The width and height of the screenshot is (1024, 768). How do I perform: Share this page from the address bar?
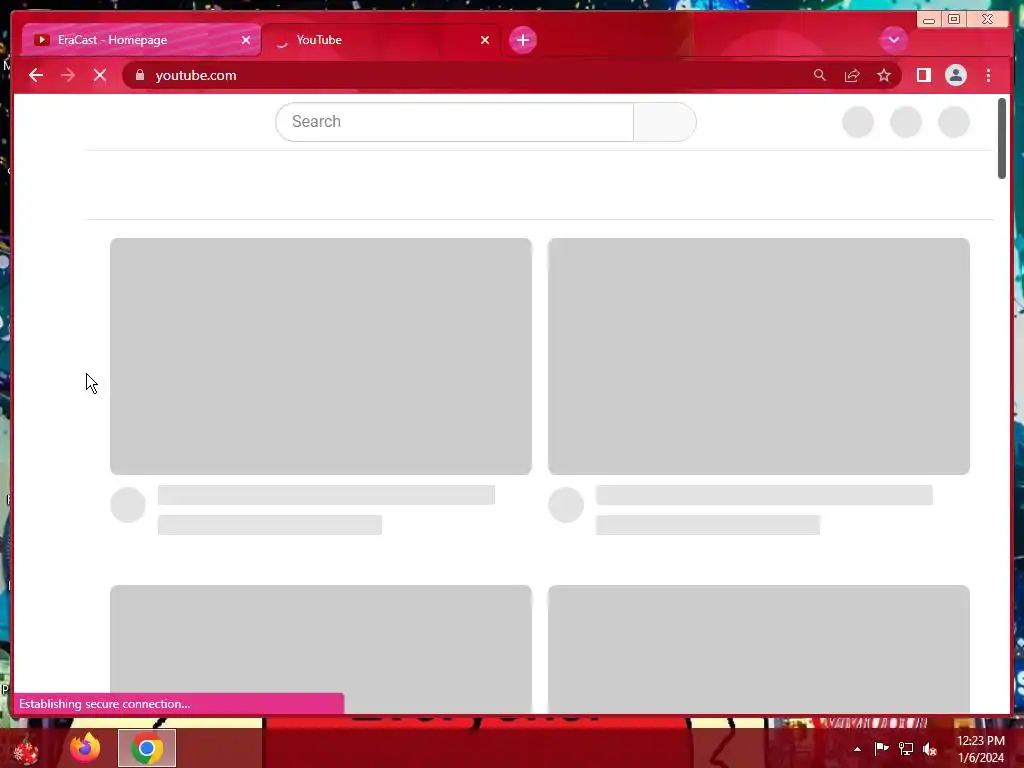[852, 76]
